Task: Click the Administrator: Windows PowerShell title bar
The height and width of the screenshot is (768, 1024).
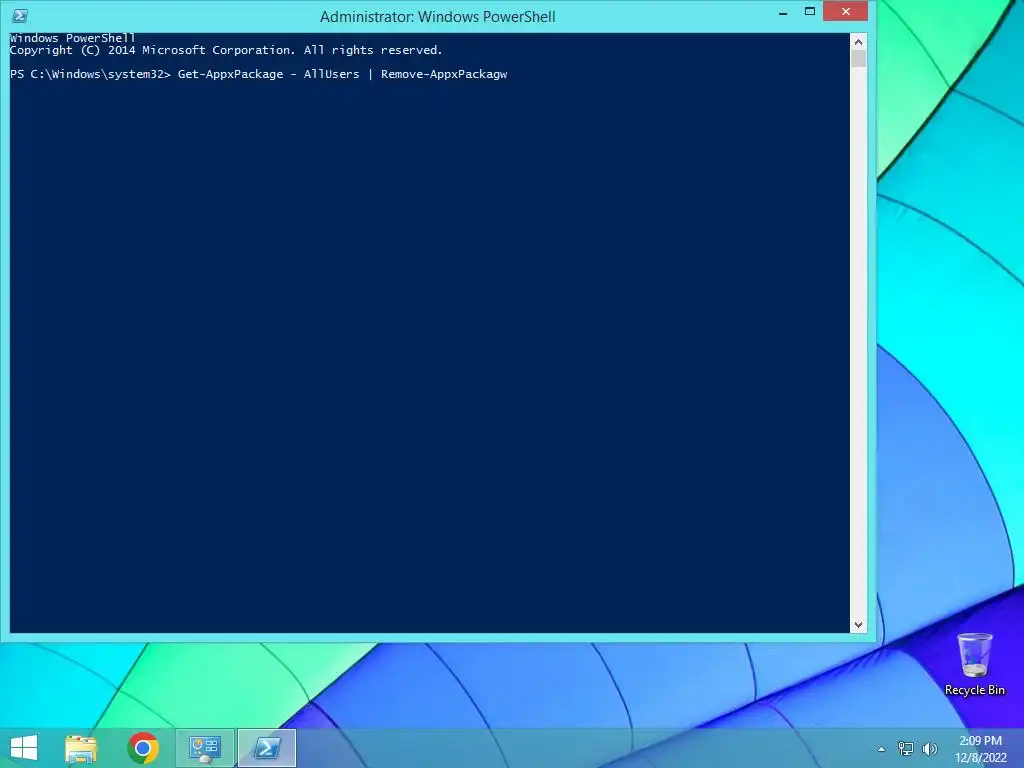Action: tap(438, 16)
